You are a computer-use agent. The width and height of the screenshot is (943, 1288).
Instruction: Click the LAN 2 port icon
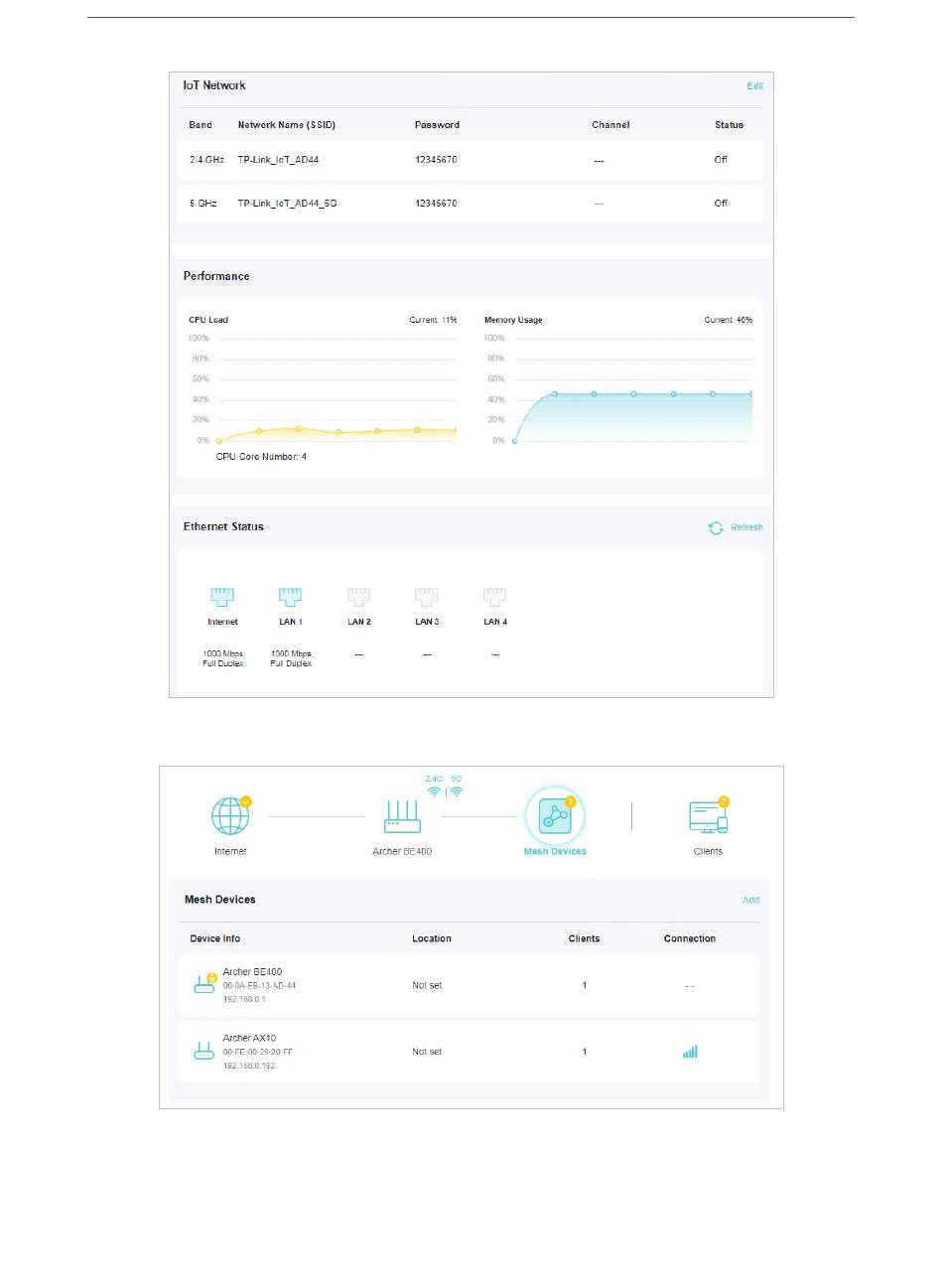(x=358, y=597)
